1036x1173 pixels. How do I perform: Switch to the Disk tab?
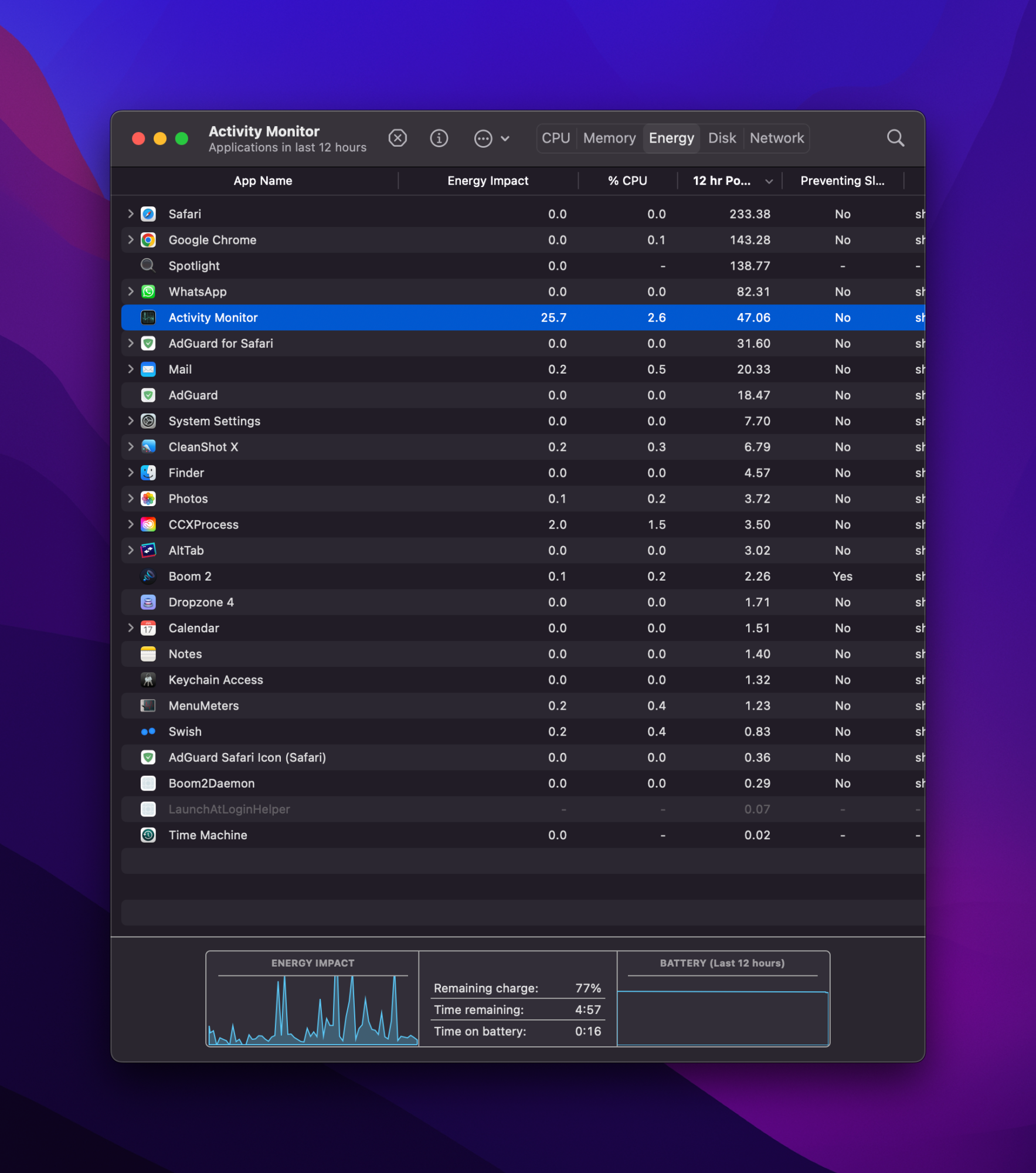tap(722, 138)
